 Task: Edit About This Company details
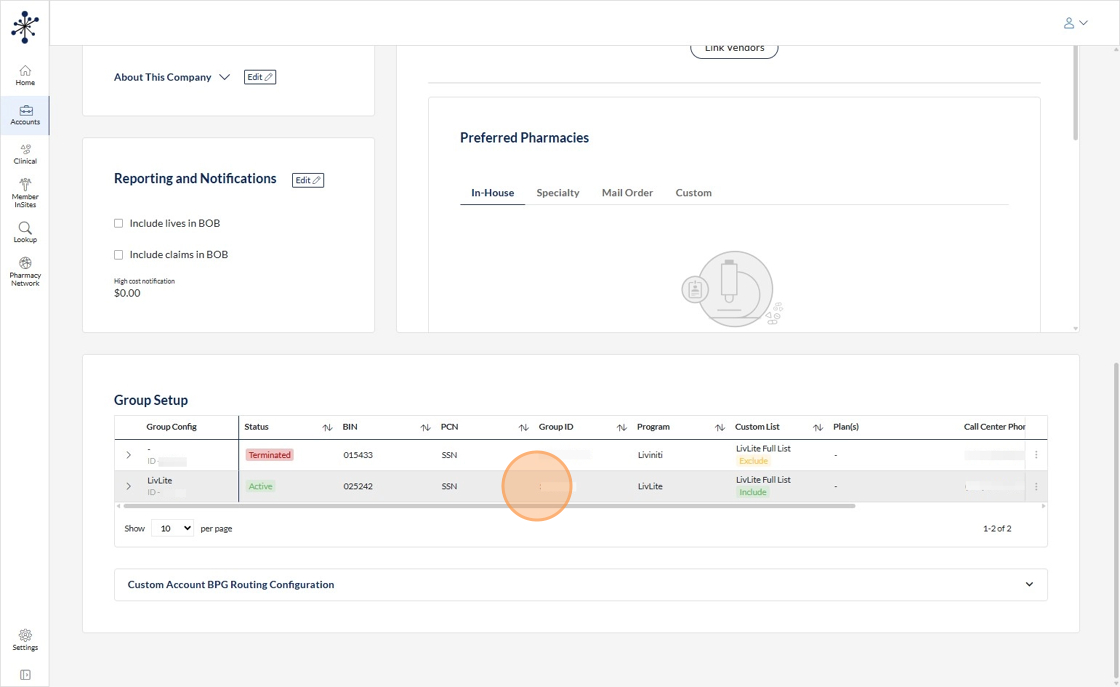coord(260,77)
